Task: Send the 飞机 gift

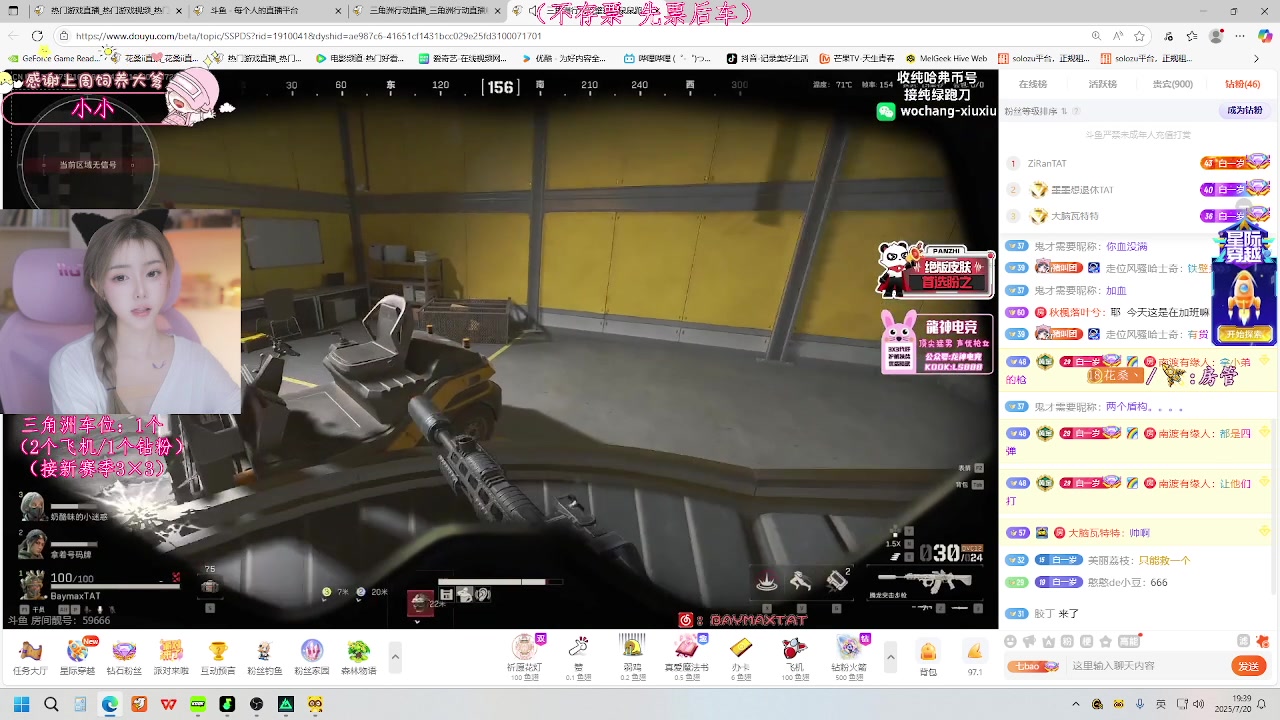Action: click(795, 657)
